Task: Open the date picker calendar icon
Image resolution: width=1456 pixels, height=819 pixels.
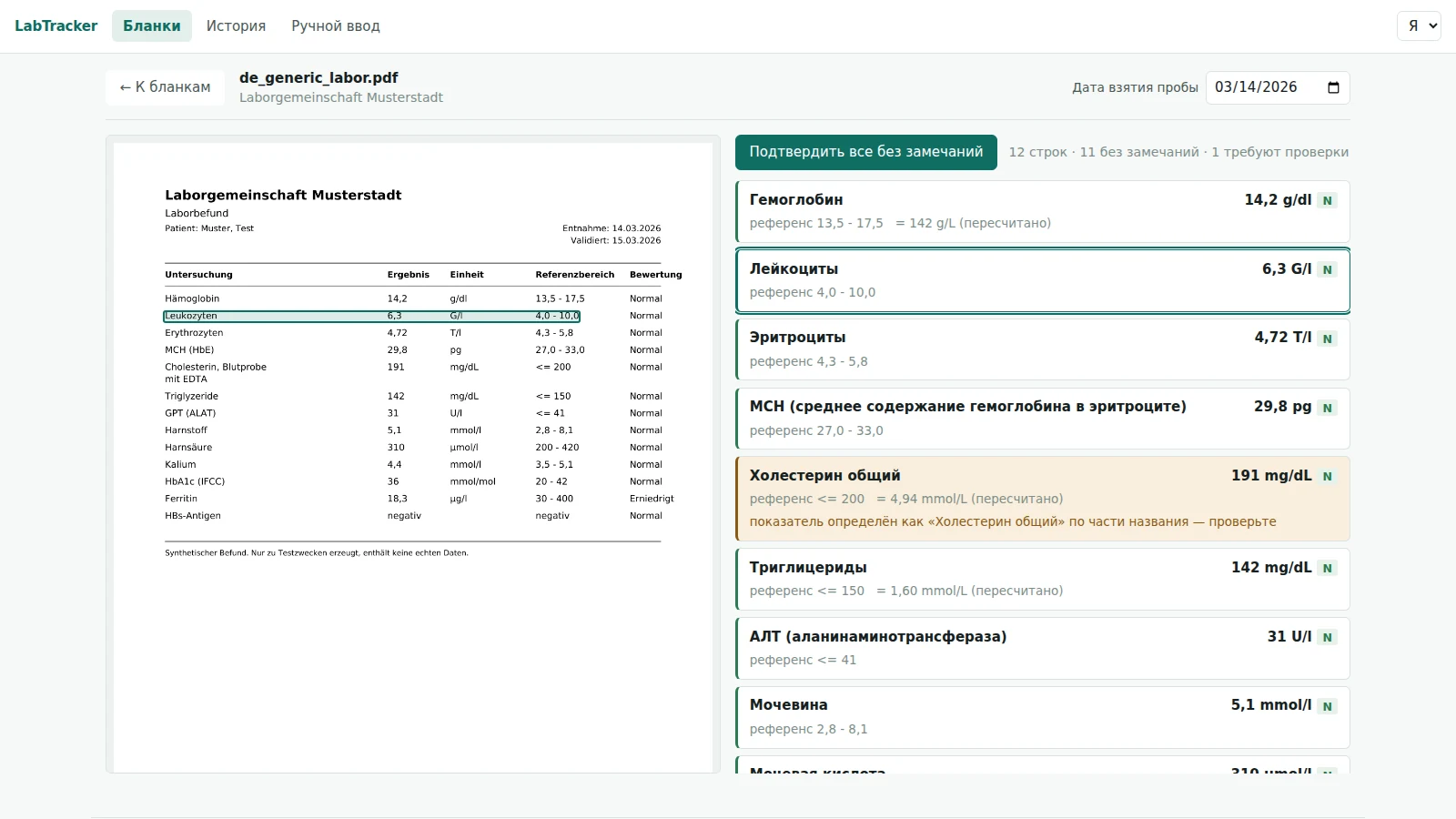Action: pos(1333,87)
